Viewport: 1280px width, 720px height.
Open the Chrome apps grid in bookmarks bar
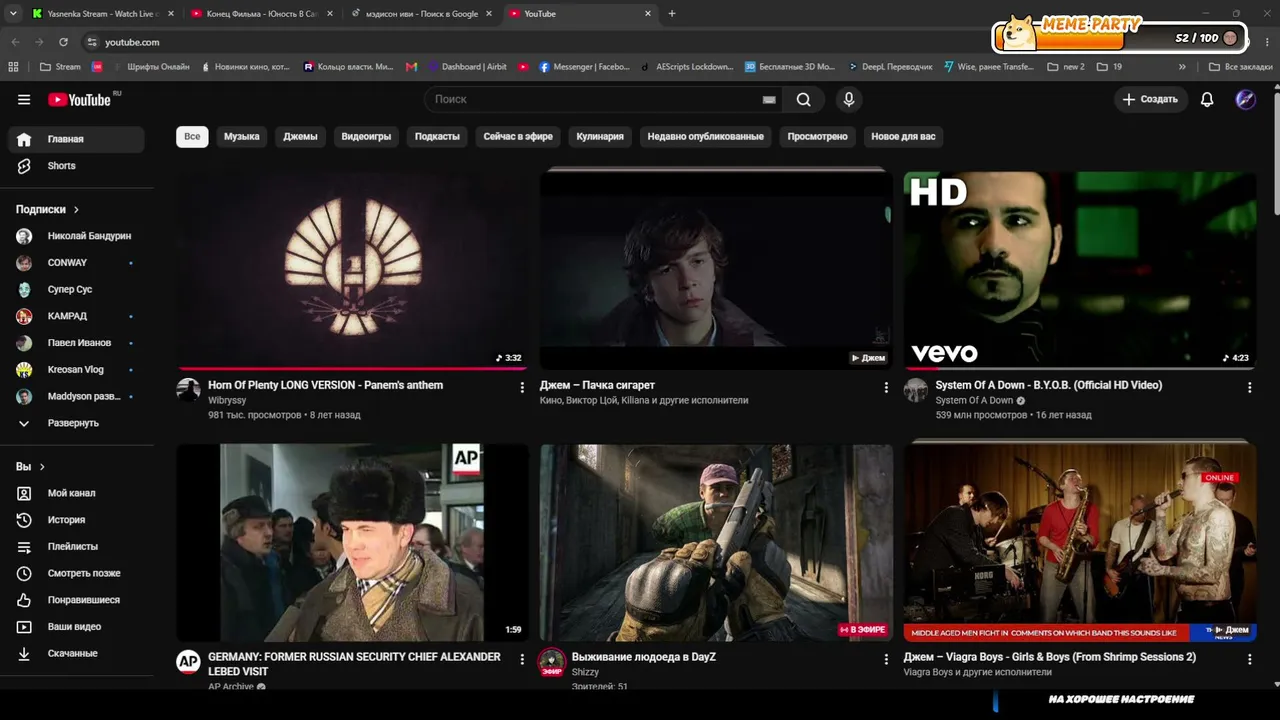(x=13, y=67)
